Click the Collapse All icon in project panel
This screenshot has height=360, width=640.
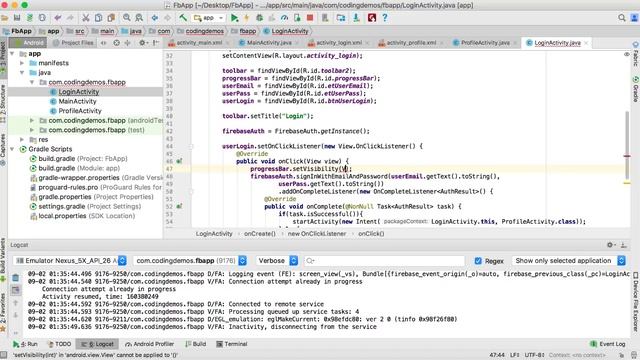[127, 42]
